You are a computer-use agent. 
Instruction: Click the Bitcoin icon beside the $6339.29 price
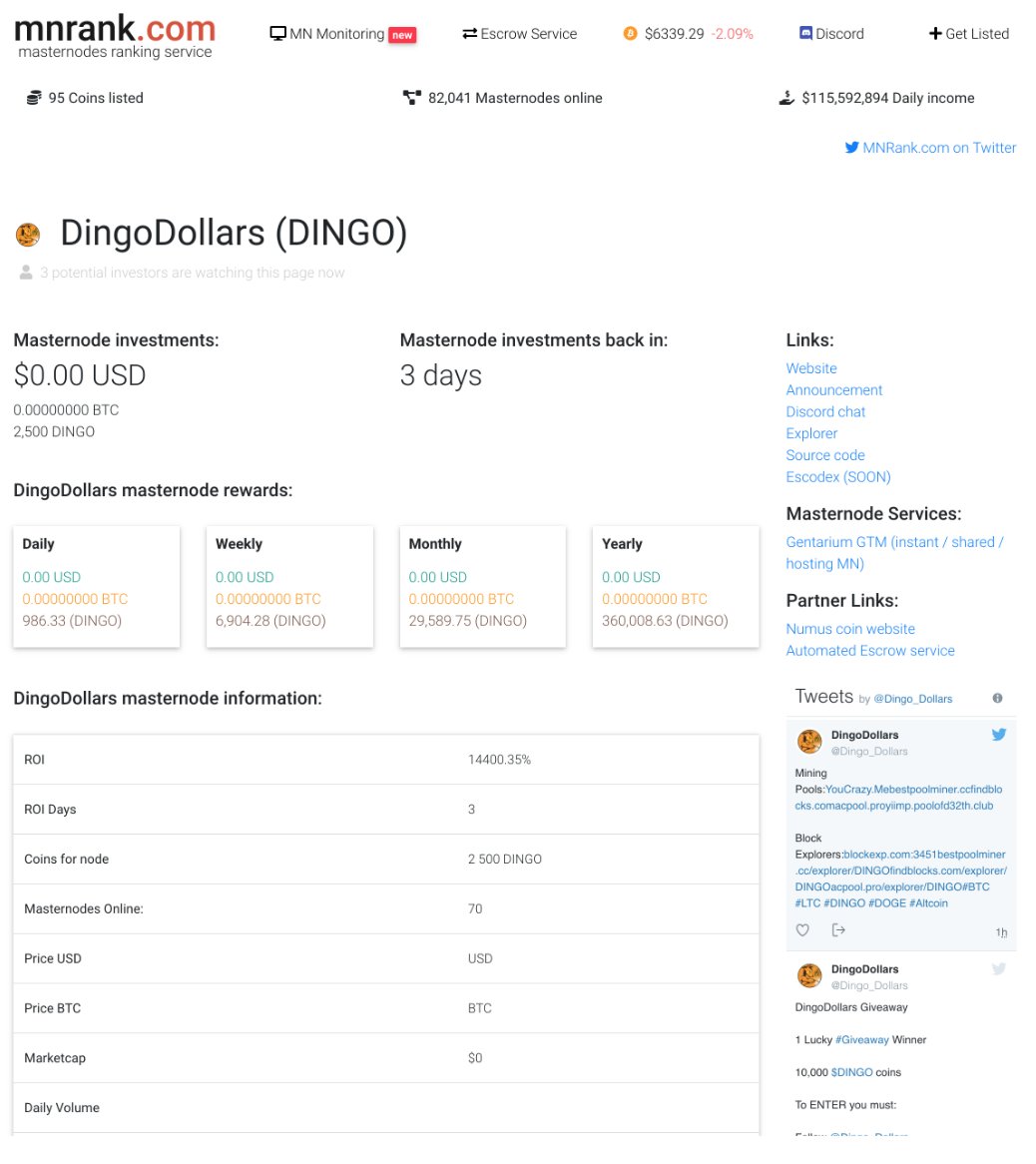click(630, 33)
